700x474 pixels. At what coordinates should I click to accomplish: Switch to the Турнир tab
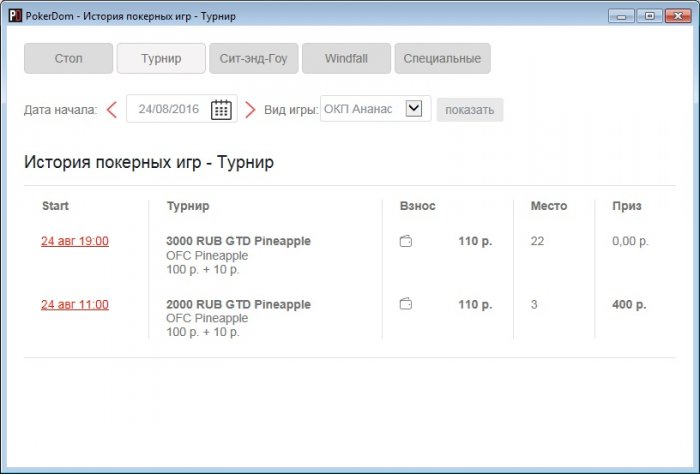pyautogui.click(x=161, y=58)
